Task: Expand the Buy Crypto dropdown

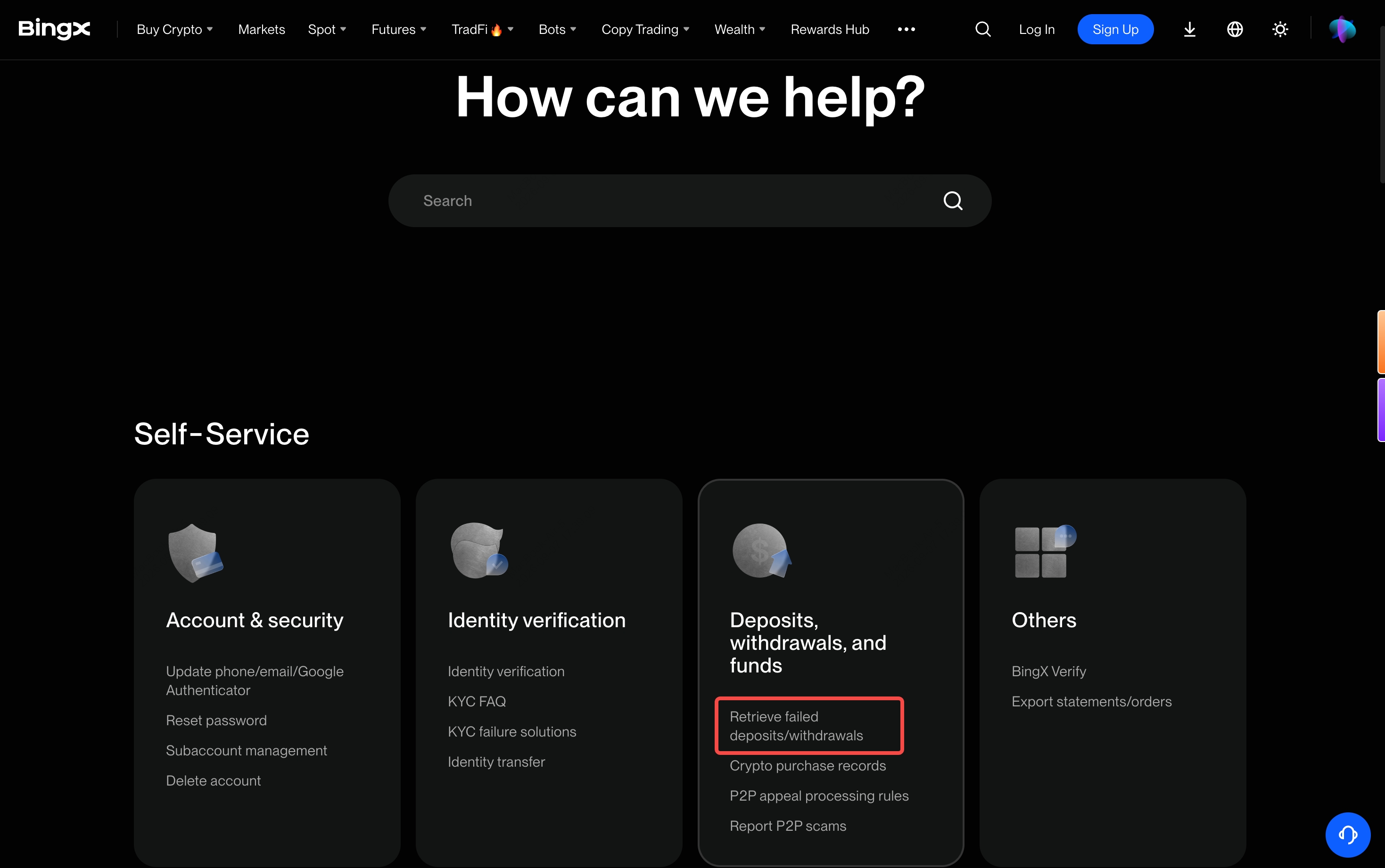Action: (174, 29)
